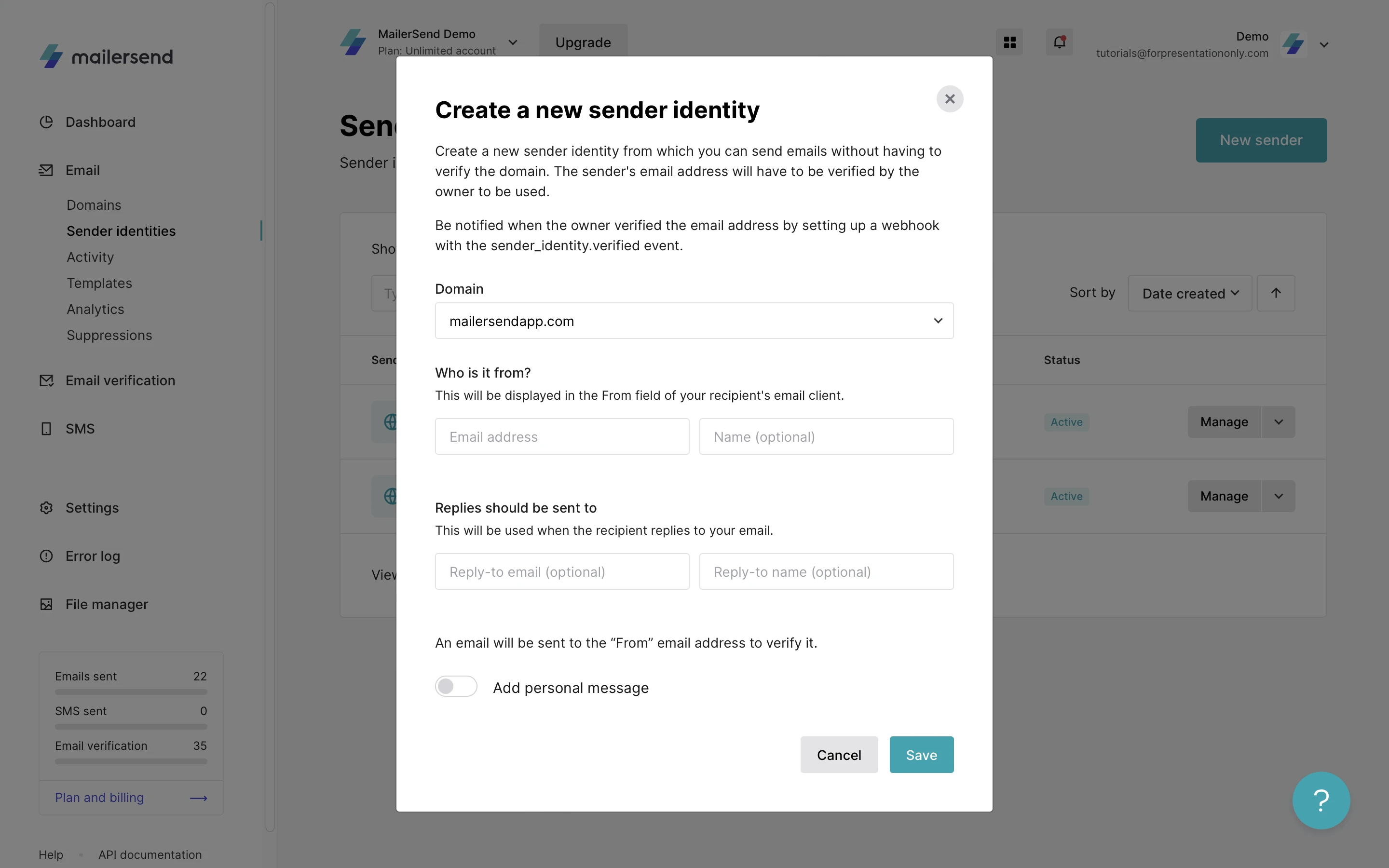
Task: Click the Email address input field
Action: [x=562, y=437]
